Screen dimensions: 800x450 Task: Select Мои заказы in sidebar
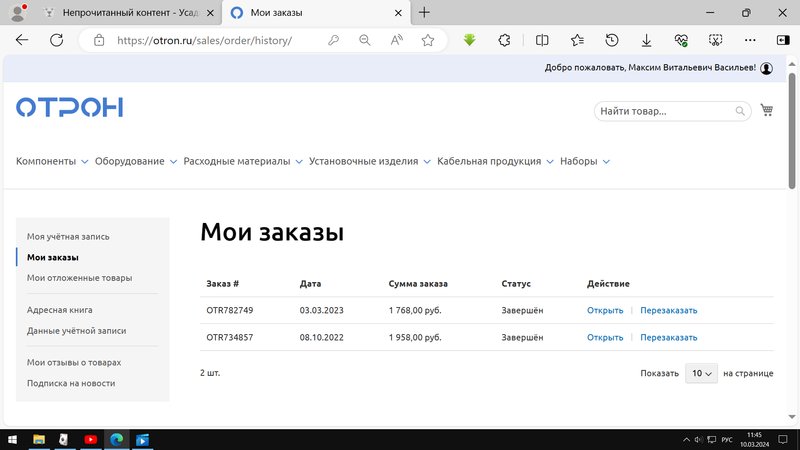click(53, 258)
